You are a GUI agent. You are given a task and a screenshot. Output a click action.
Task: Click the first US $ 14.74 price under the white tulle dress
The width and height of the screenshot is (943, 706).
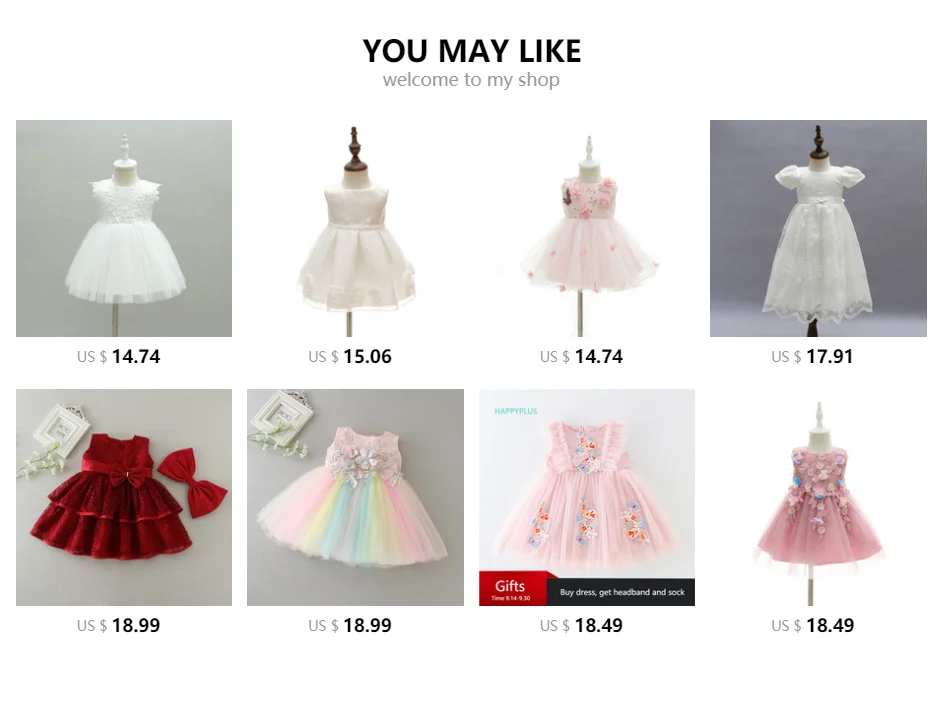(x=118, y=357)
